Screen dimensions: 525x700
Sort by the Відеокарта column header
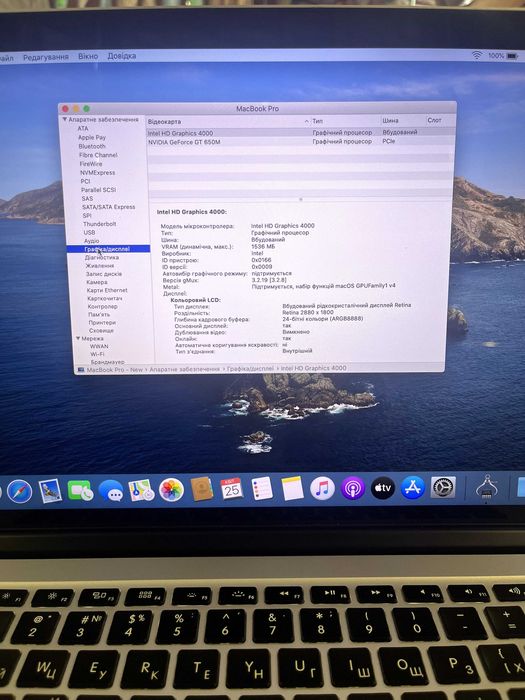[228, 121]
